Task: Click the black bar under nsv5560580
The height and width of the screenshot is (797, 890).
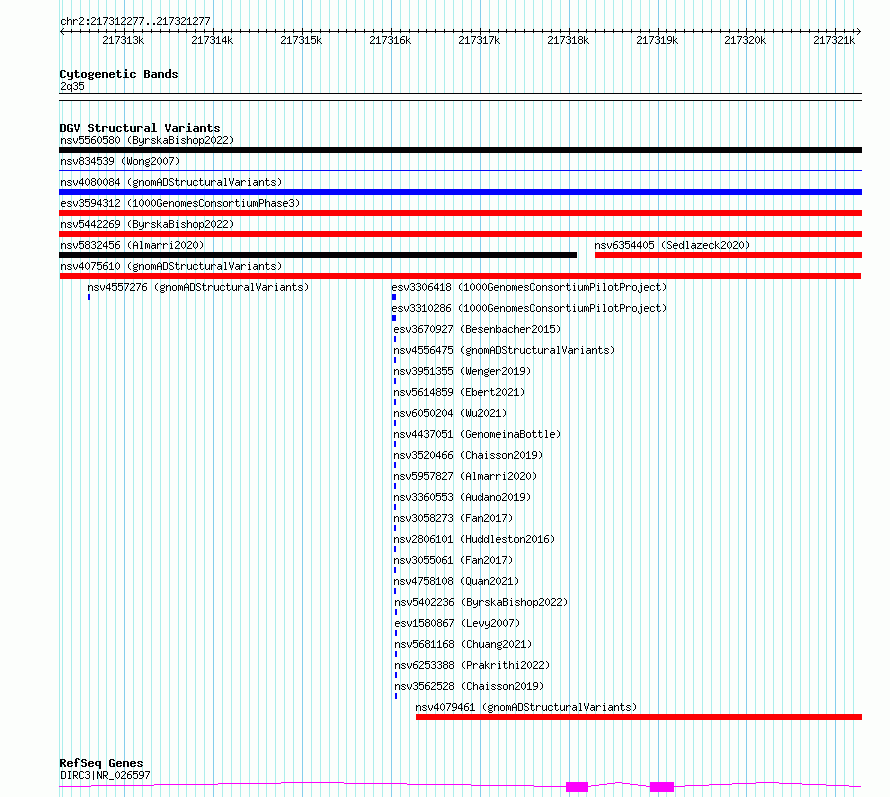Action: pos(460,150)
